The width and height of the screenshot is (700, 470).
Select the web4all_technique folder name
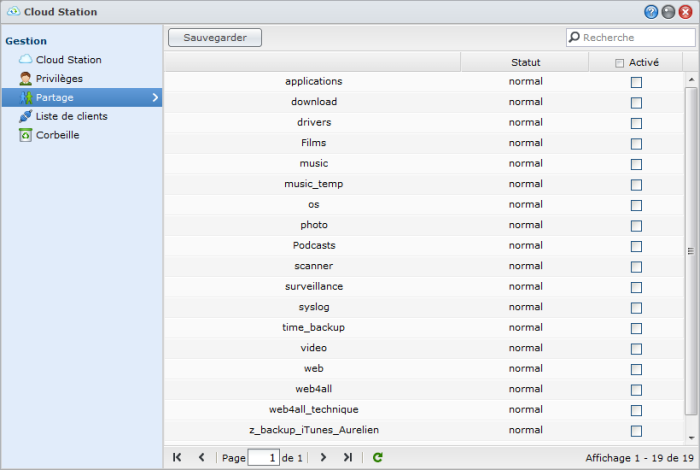(x=313, y=410)
